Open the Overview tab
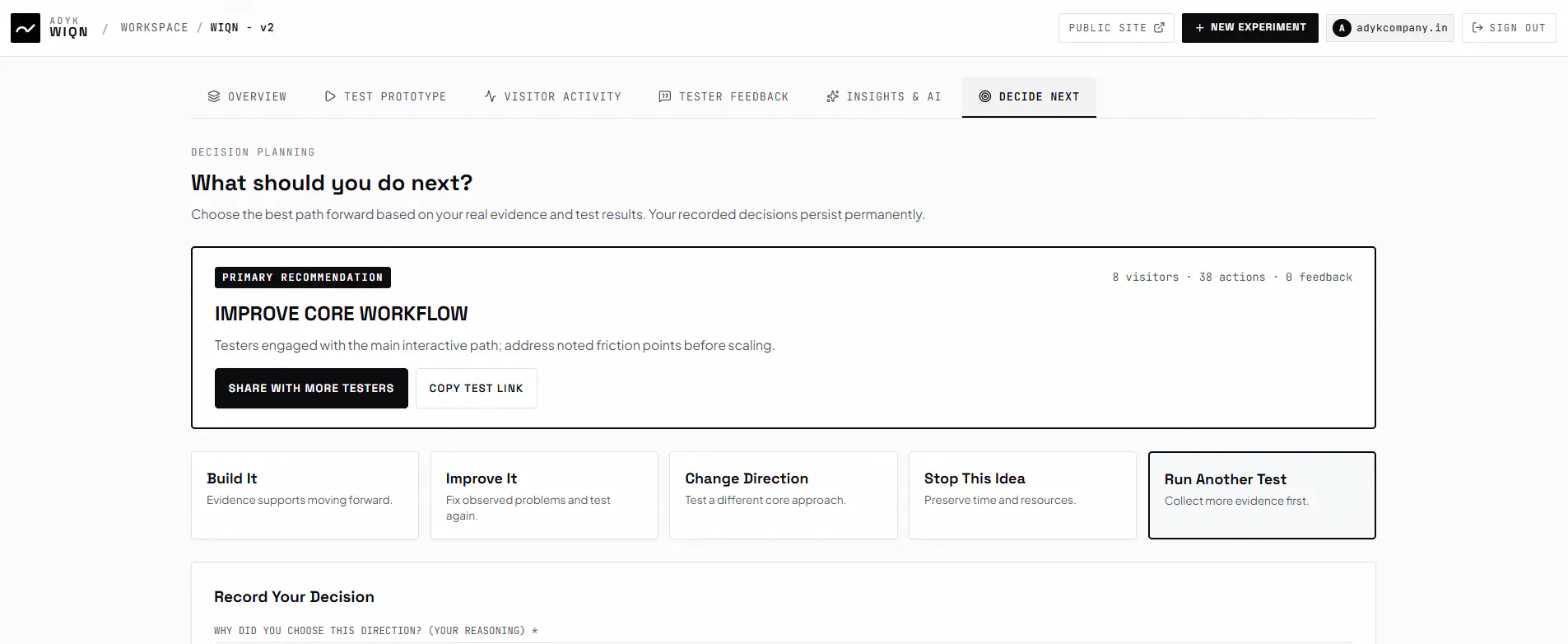The image size is (1568, 644). (x=247, y=97)
